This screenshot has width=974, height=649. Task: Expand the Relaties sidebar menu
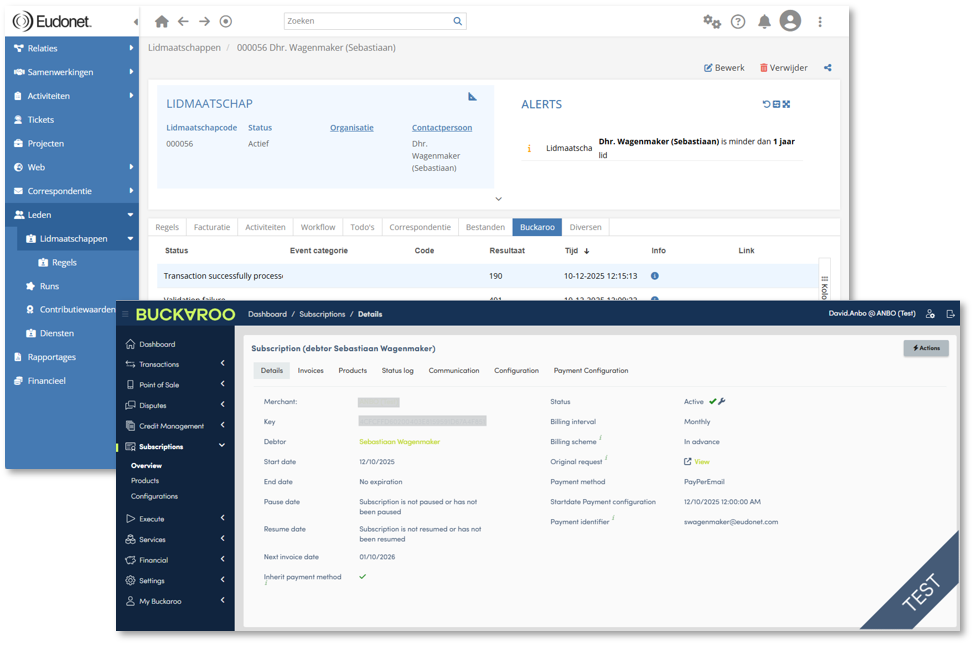pyautogui.click(x=72, y=48)
